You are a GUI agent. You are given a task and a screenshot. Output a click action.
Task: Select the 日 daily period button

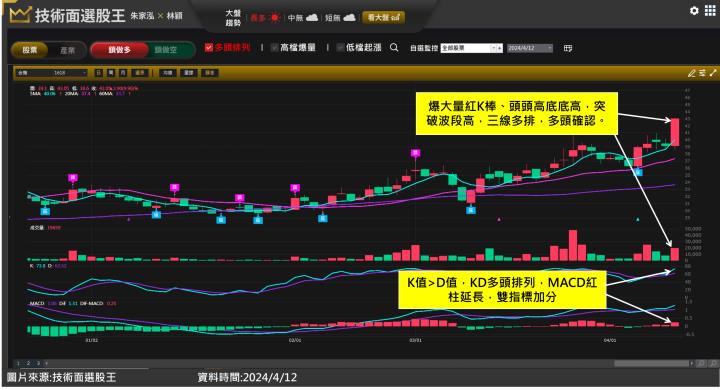click(98, 73)
